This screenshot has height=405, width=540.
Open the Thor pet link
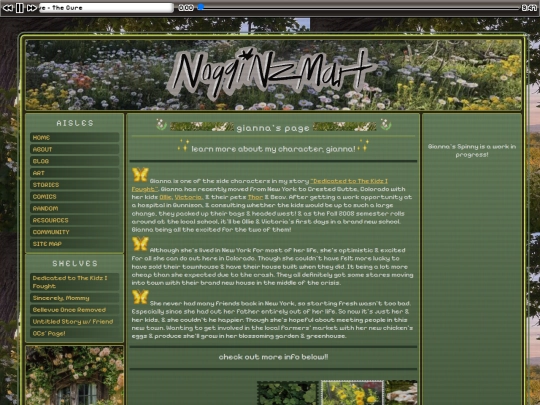click(x=255, y=197)
